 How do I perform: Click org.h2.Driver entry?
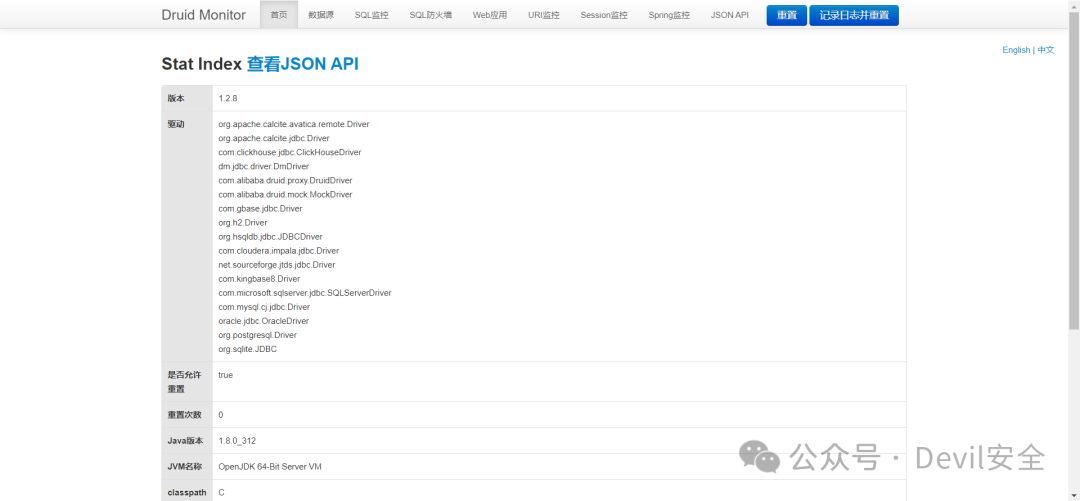(242, 223)
